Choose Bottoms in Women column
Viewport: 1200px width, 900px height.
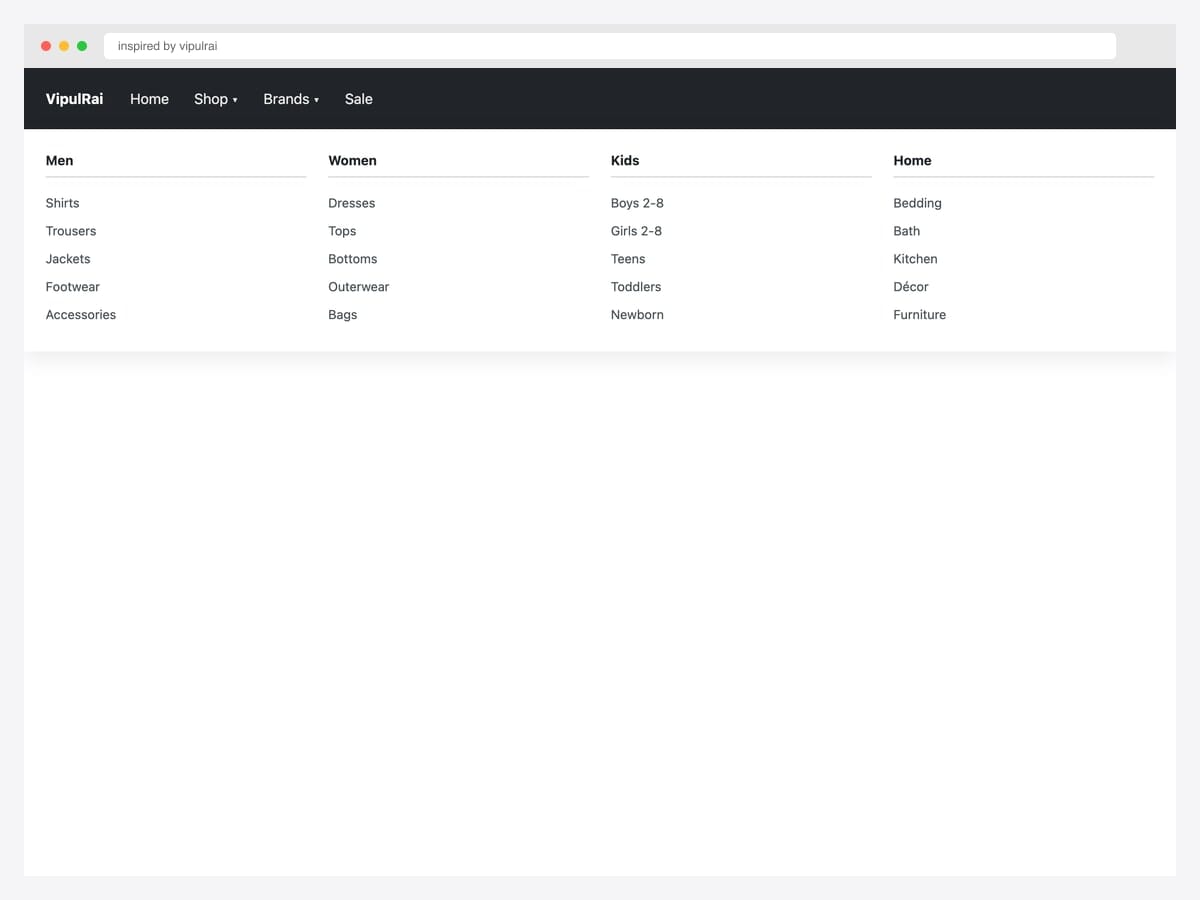point(353,259)
